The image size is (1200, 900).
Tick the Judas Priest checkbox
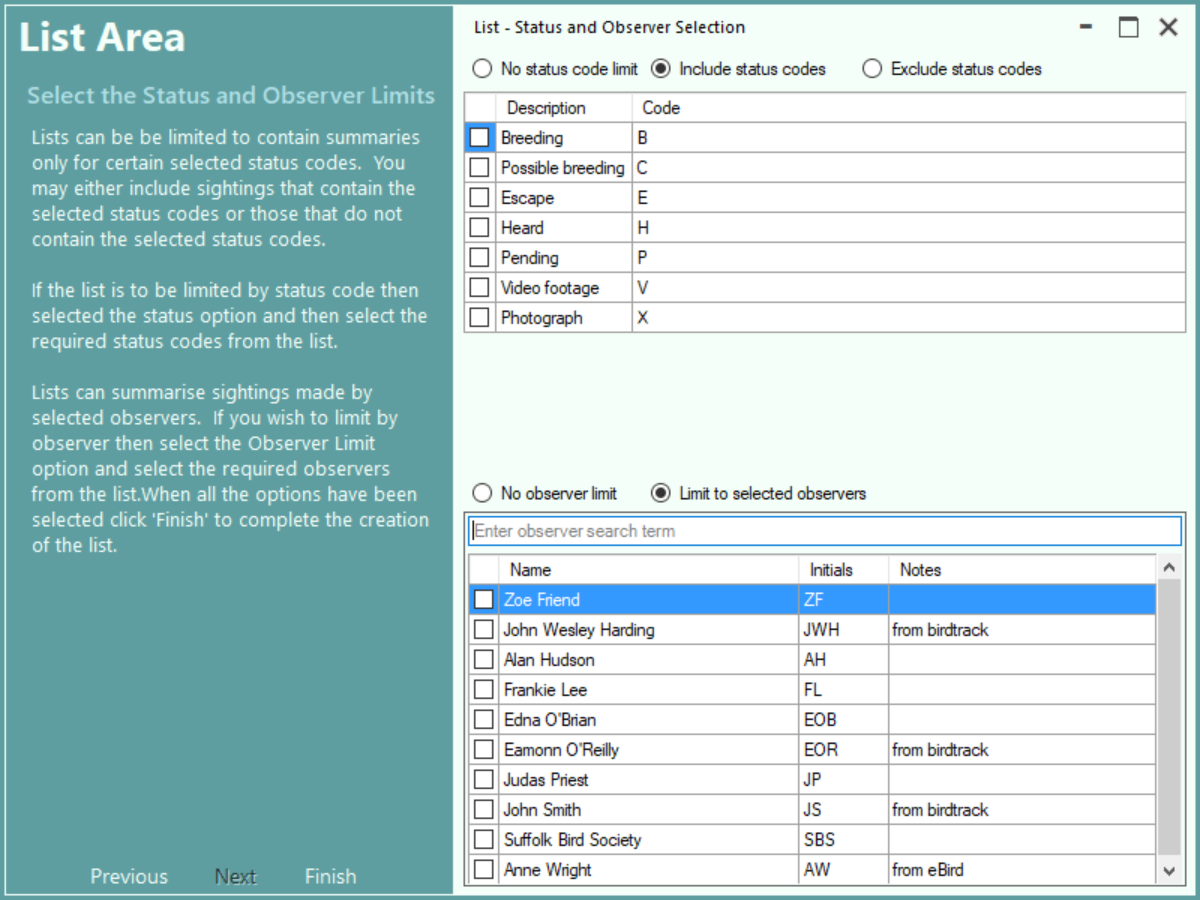484,780
